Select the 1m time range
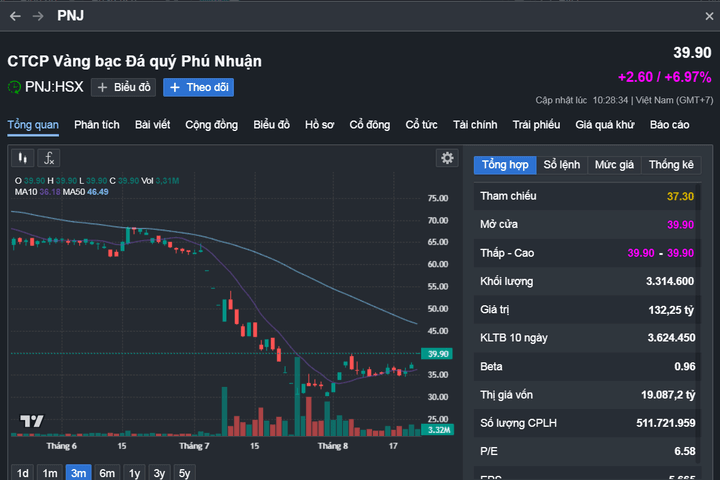This screenshot has width=720, height=480. coord(50,473)
